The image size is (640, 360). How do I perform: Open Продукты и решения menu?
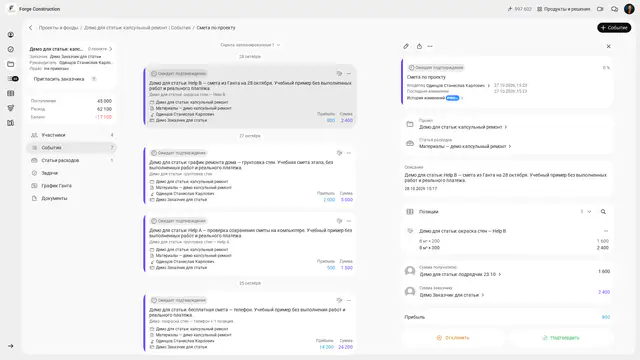[x=564, y=9]
